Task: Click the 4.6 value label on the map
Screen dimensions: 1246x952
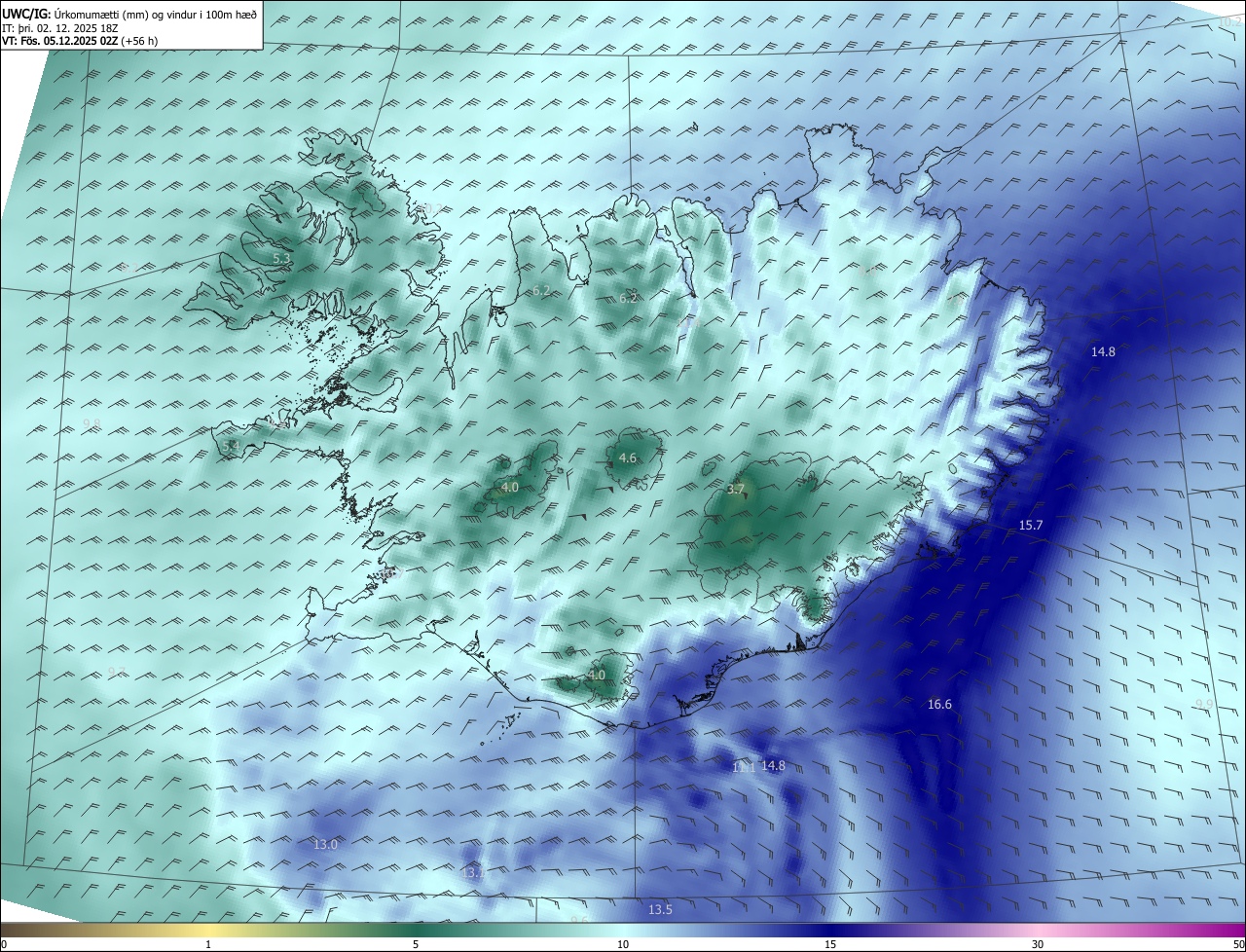Action: click(628, 458)
